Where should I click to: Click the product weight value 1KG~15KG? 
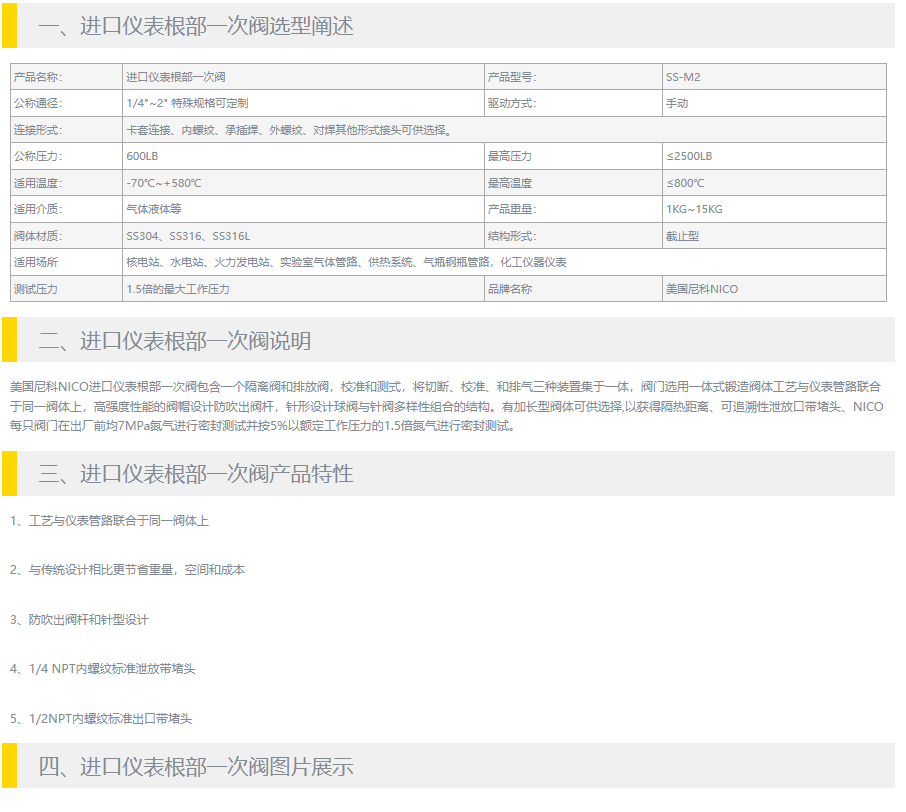click(694, 209)
